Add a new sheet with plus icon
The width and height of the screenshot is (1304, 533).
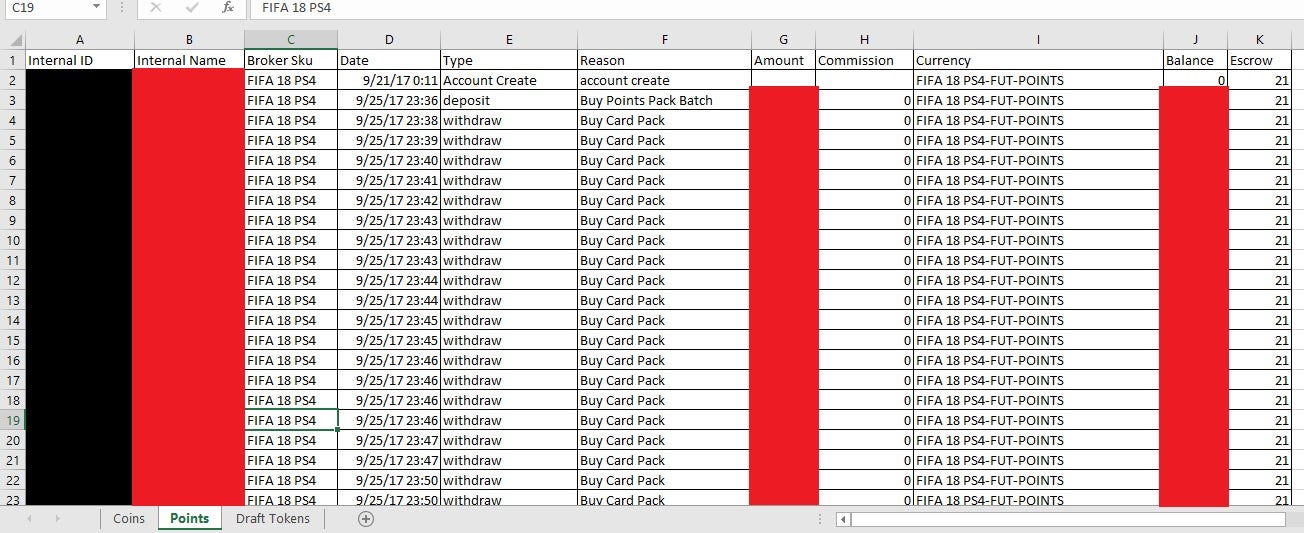point(366,518)
